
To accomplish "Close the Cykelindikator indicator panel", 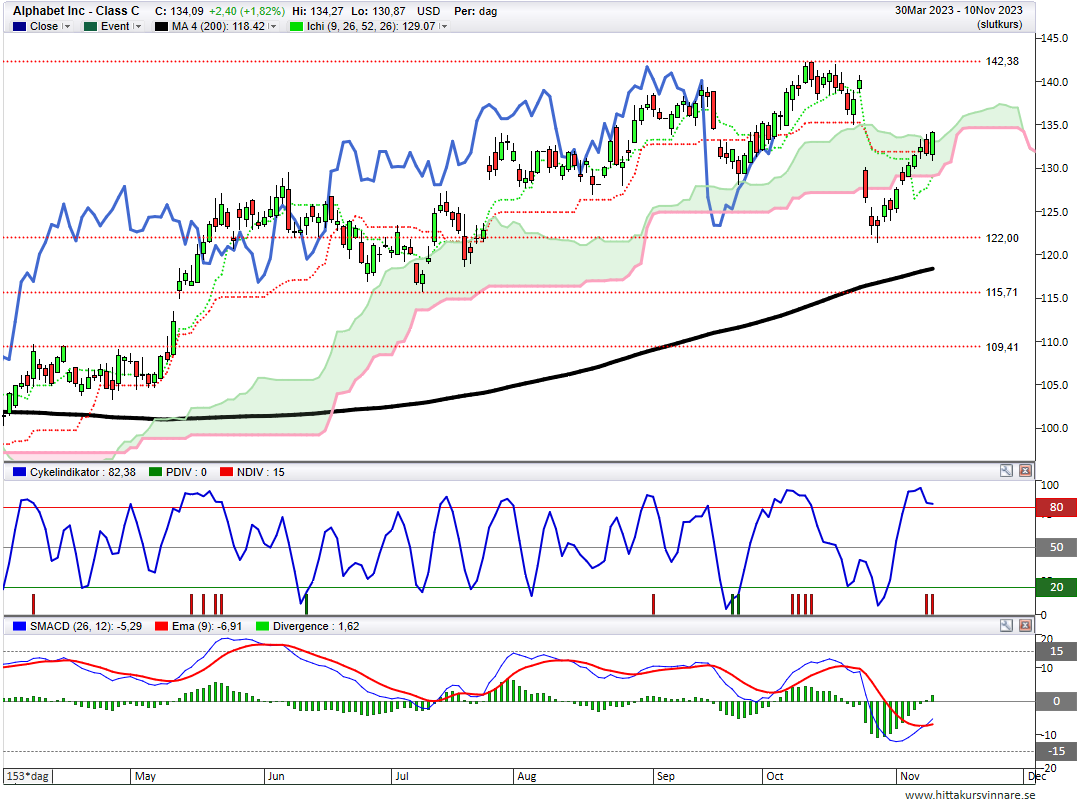I will coord(1026,471).
